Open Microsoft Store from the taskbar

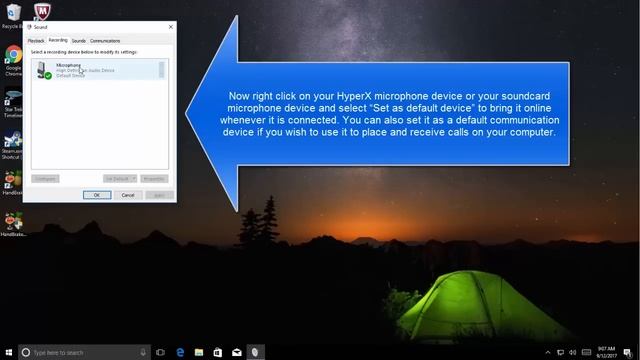click(x=218, y=352)
